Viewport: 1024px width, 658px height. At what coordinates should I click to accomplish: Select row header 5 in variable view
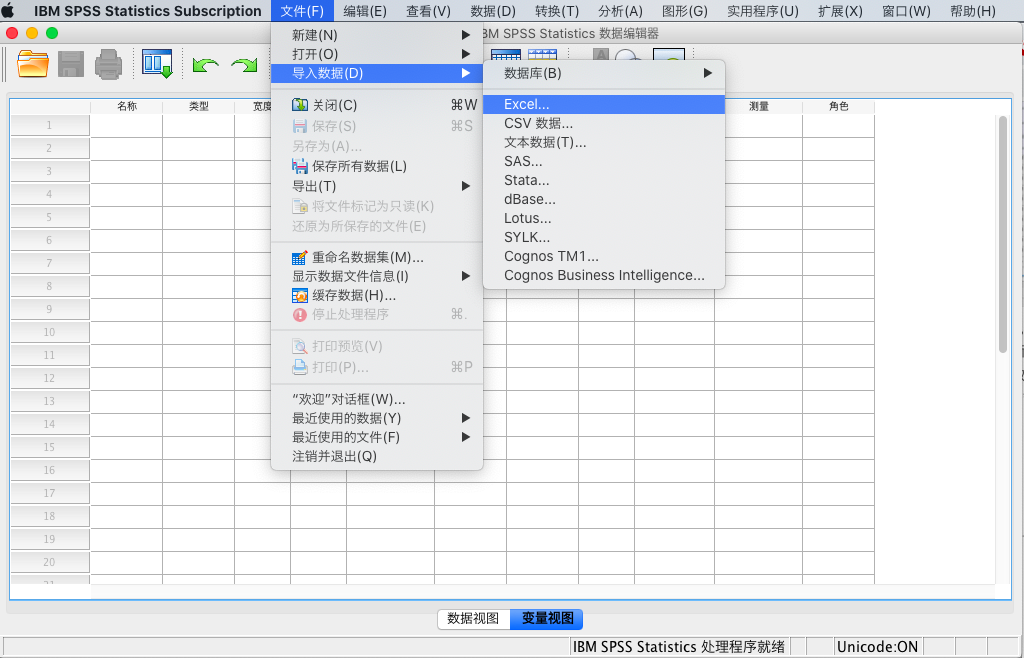pyautogui.click(x=50, y=217)
